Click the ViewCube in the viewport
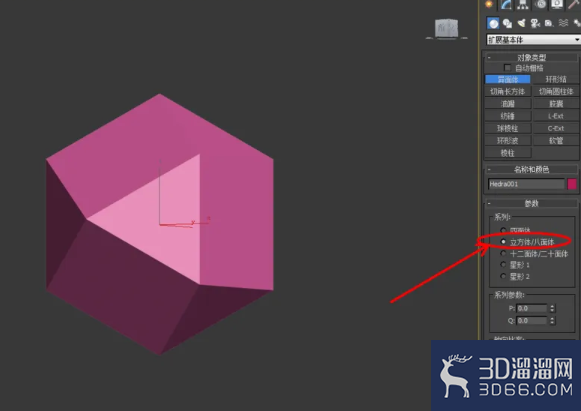 tap(446, 29)
